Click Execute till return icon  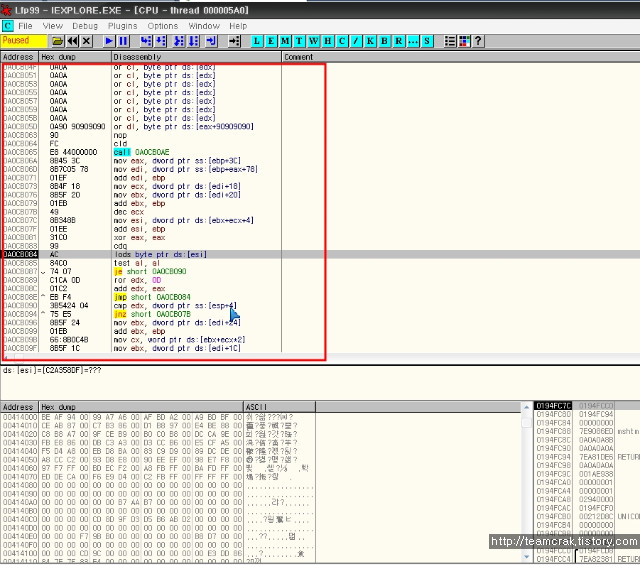pos(211,41)
